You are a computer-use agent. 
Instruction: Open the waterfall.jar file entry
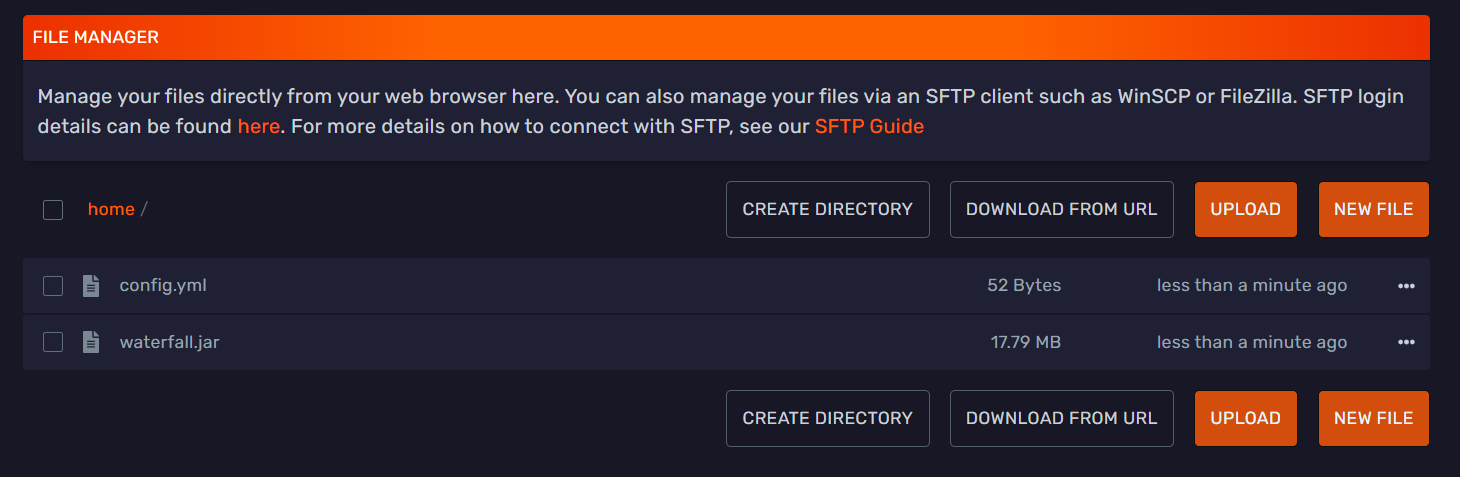coord(169,342)
